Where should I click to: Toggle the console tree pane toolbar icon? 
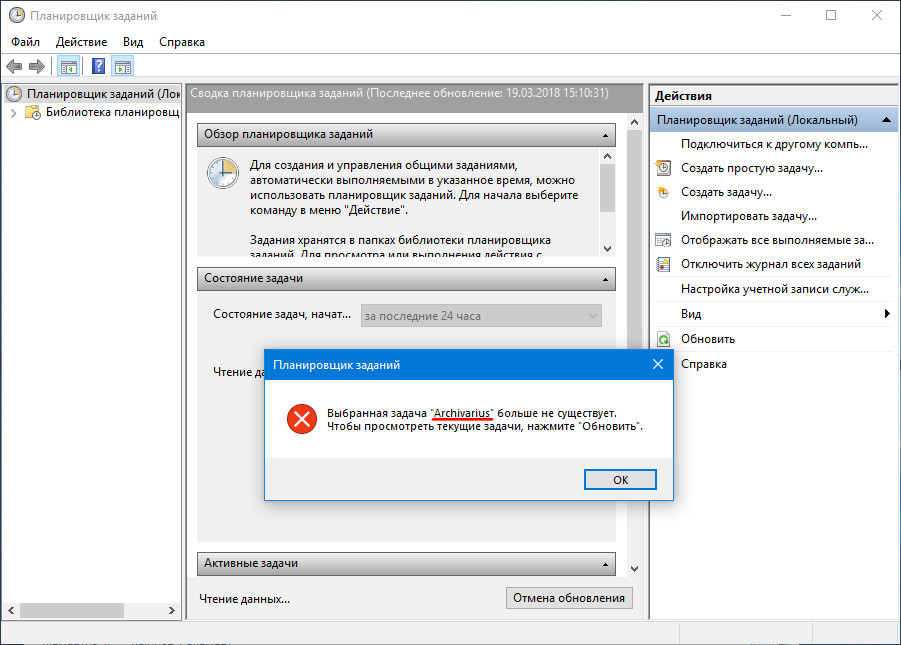(68, 67)
